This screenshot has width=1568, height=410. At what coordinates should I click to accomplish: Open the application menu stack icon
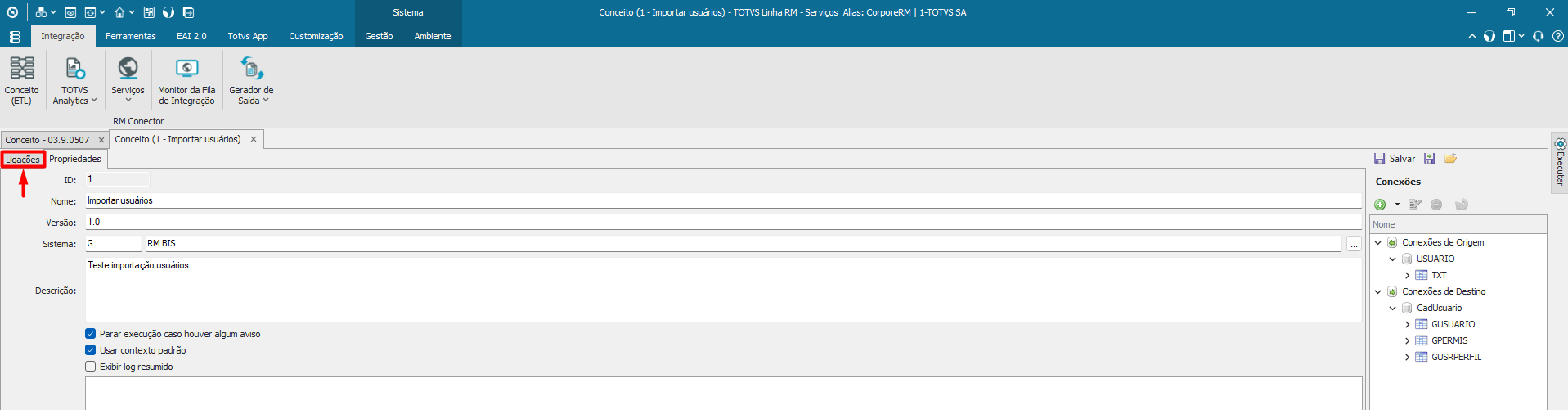[14, 37]
